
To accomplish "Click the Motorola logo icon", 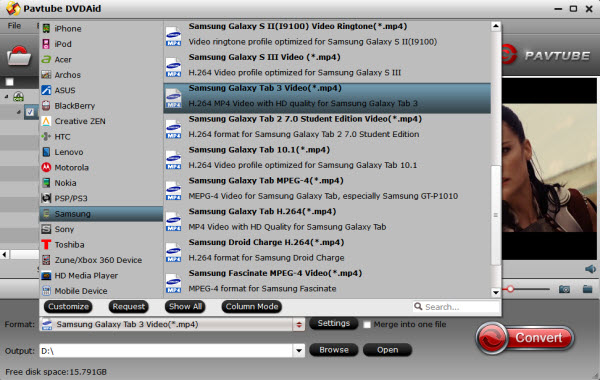I will (46, 167).
